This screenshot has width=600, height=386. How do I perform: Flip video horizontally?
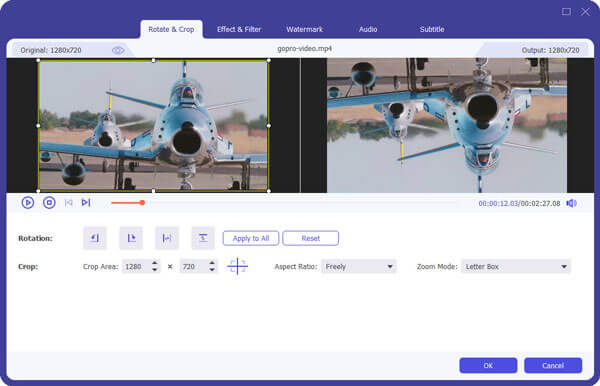[167, 238]
